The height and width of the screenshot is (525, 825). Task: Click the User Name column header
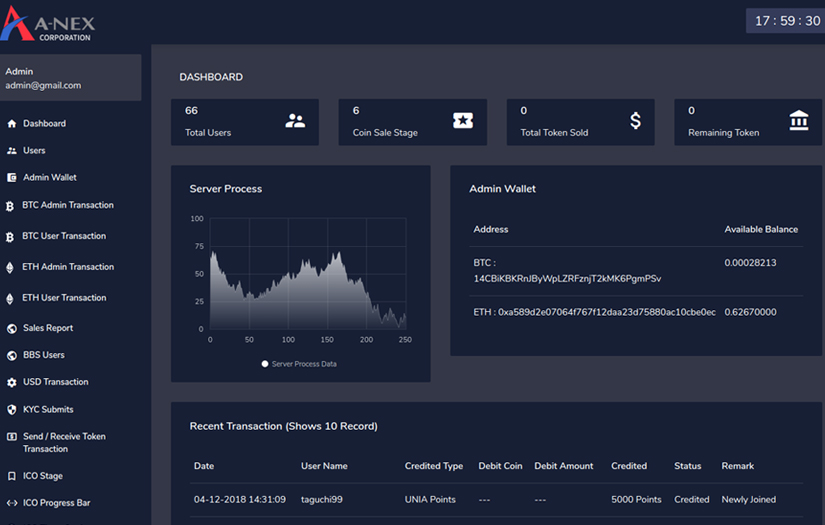click(x=324, y=466)
